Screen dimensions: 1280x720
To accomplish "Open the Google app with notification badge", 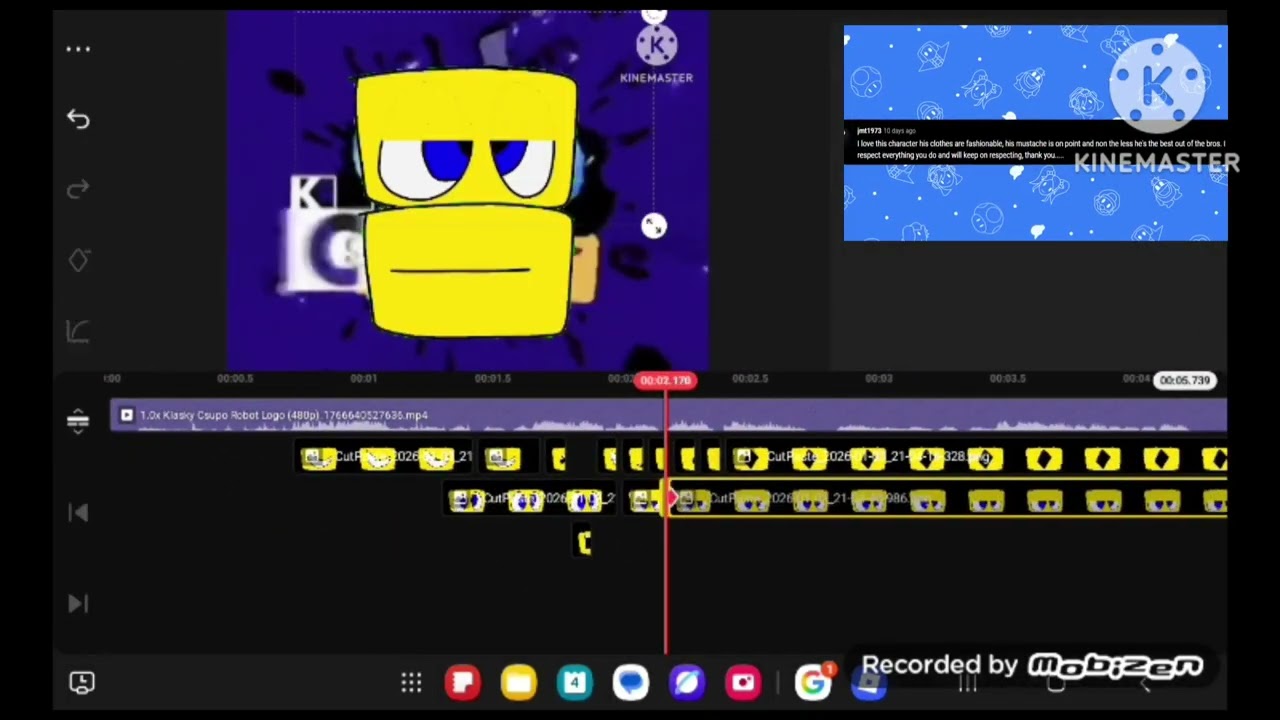I will click(x=814, y=682).
